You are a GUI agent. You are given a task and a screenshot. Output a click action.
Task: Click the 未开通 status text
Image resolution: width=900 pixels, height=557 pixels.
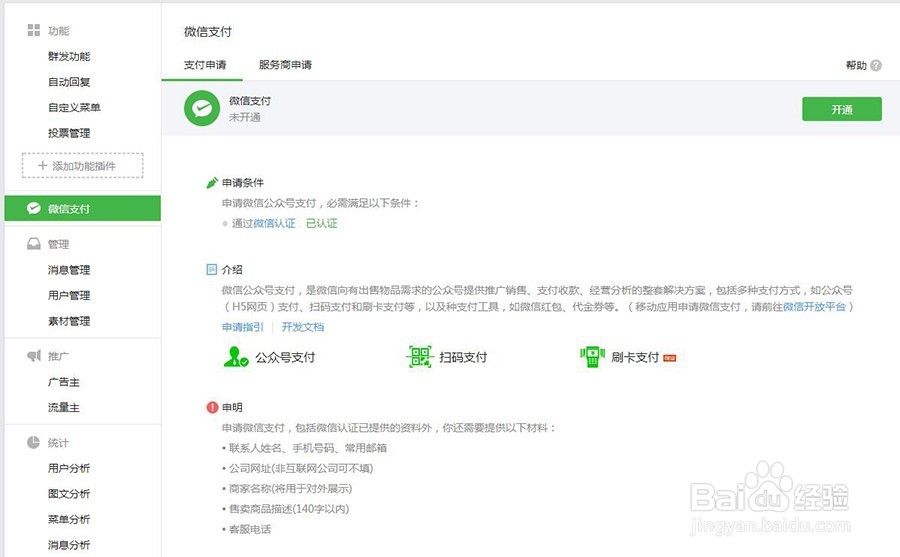[x=245, y=117]
